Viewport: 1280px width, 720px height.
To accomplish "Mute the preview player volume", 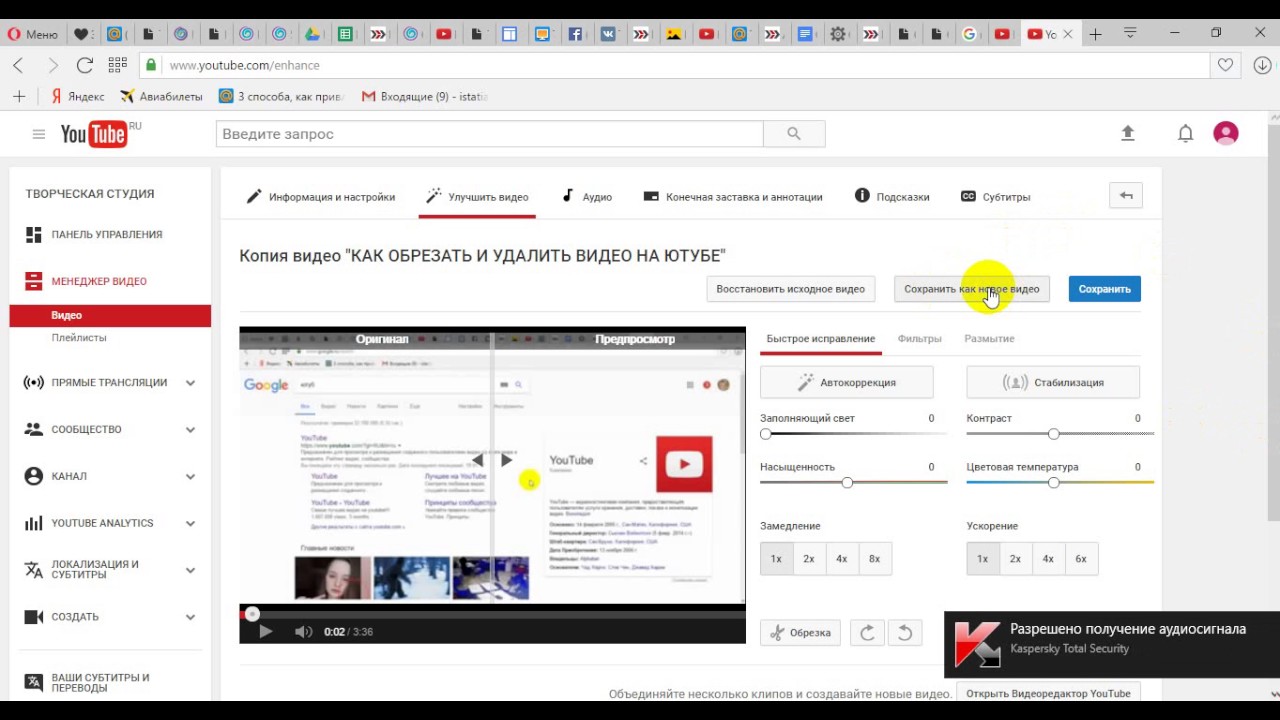I will click(x=303, y=631).
